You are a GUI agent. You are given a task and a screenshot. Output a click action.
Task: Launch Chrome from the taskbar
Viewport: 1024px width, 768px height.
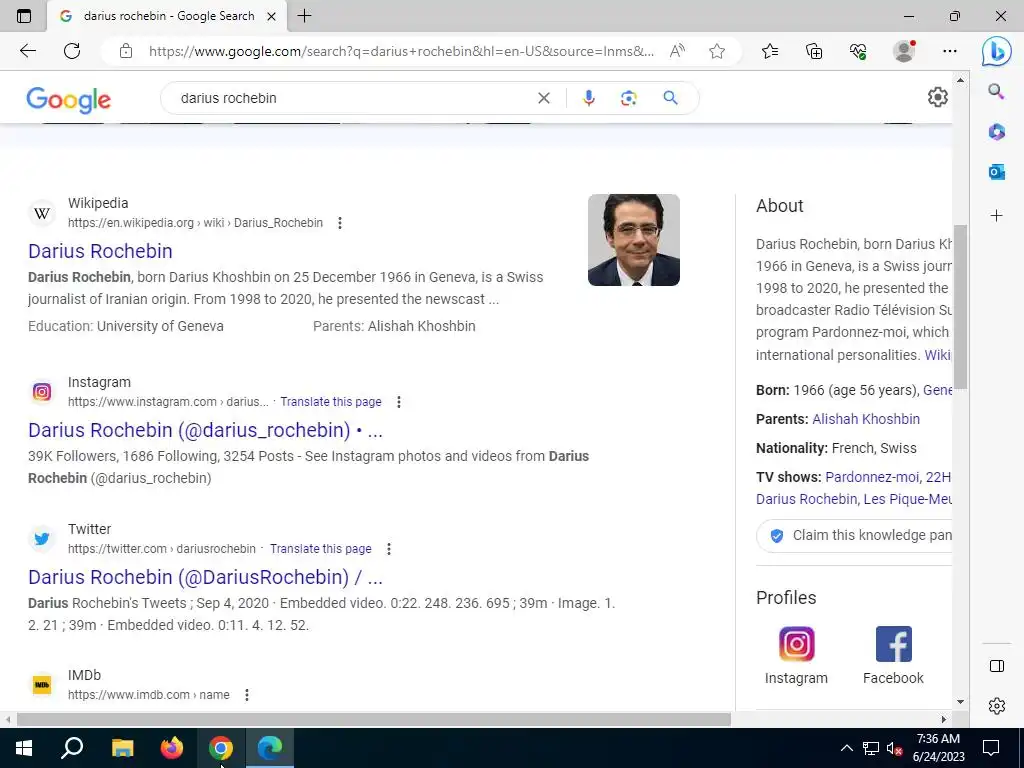tap(221, 748)
